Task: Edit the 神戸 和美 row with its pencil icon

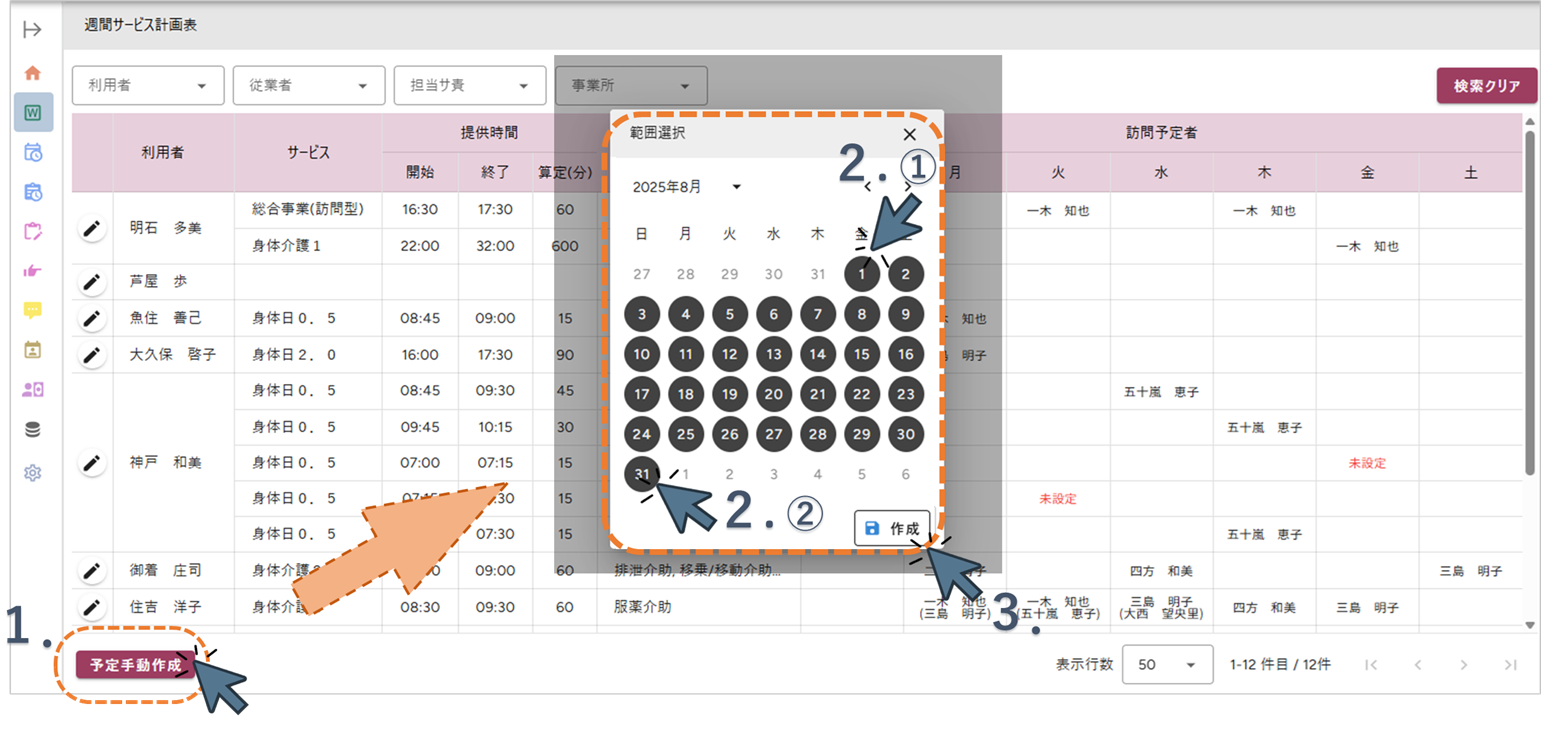Action: click(92, 463)
